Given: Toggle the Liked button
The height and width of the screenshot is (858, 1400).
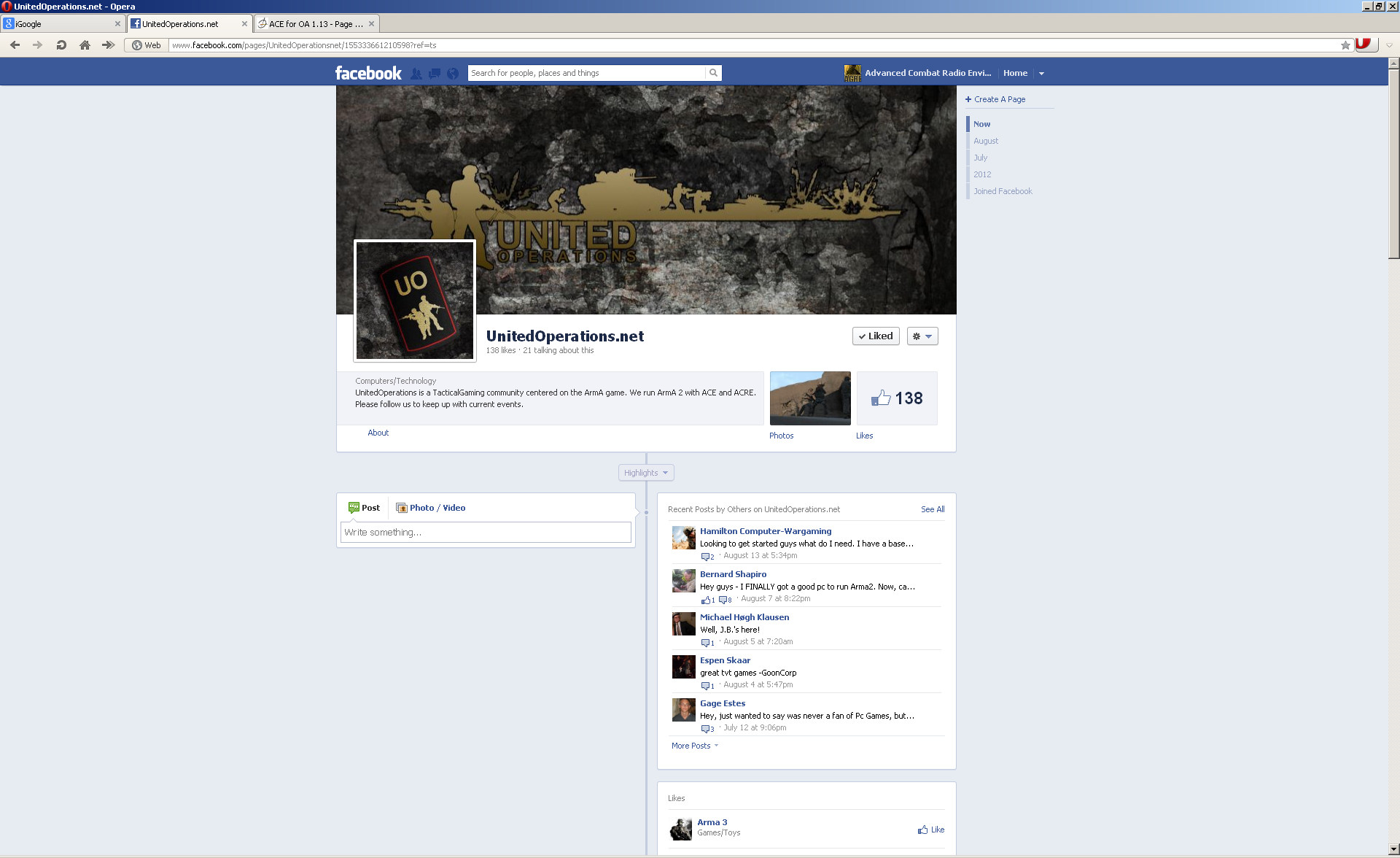Looking at the screenshot, I should 876,336.
